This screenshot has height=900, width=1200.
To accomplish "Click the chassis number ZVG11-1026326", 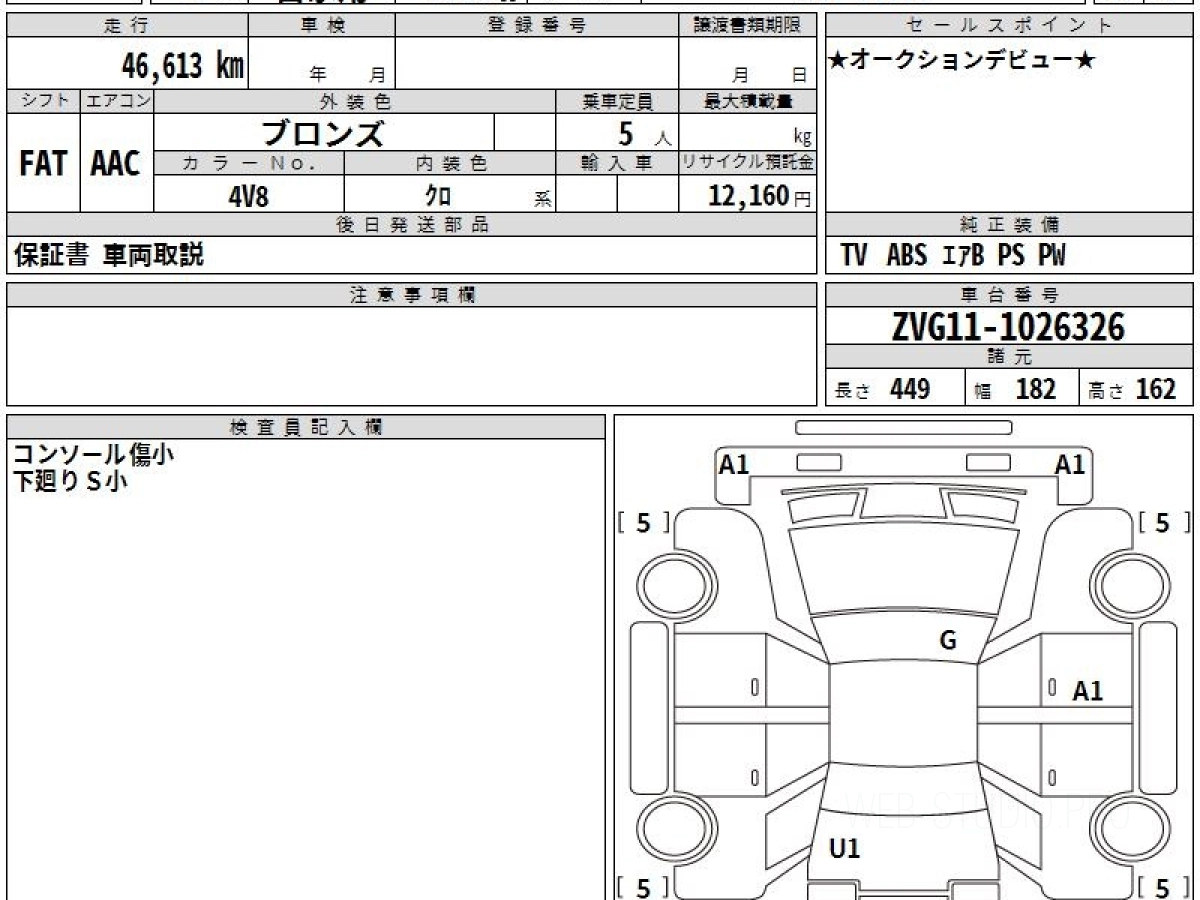I will pos(1009,326).
